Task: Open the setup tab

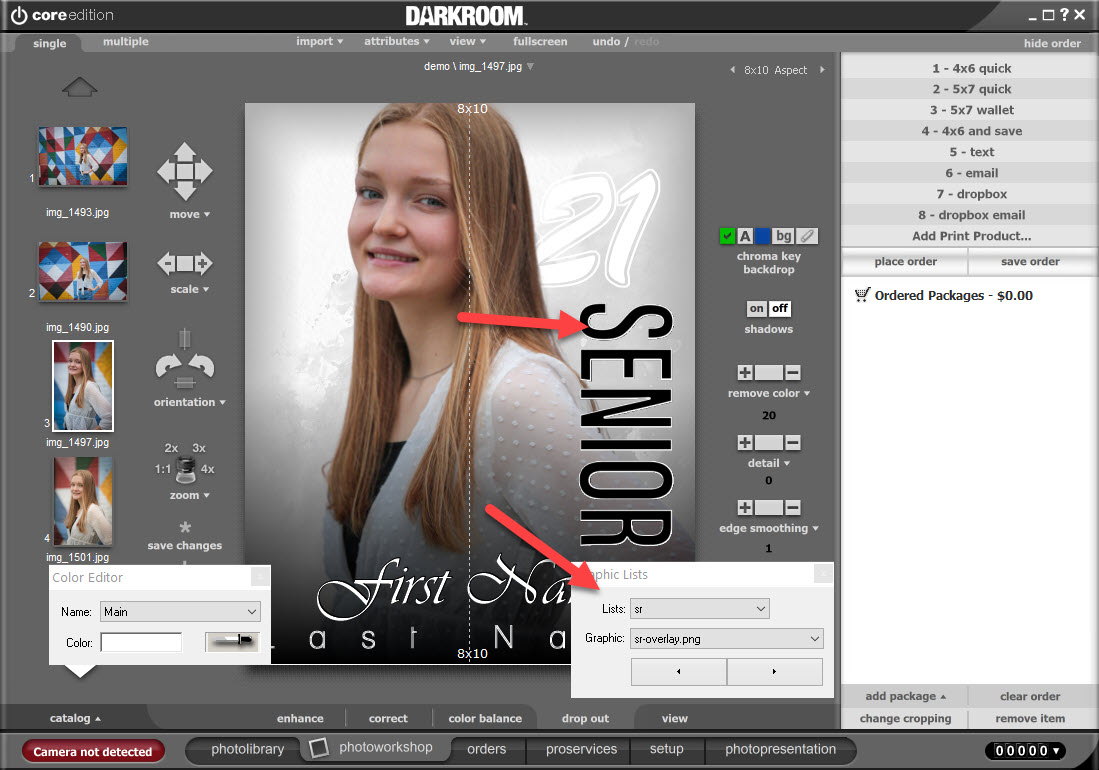Action: [x=667, y=749]
